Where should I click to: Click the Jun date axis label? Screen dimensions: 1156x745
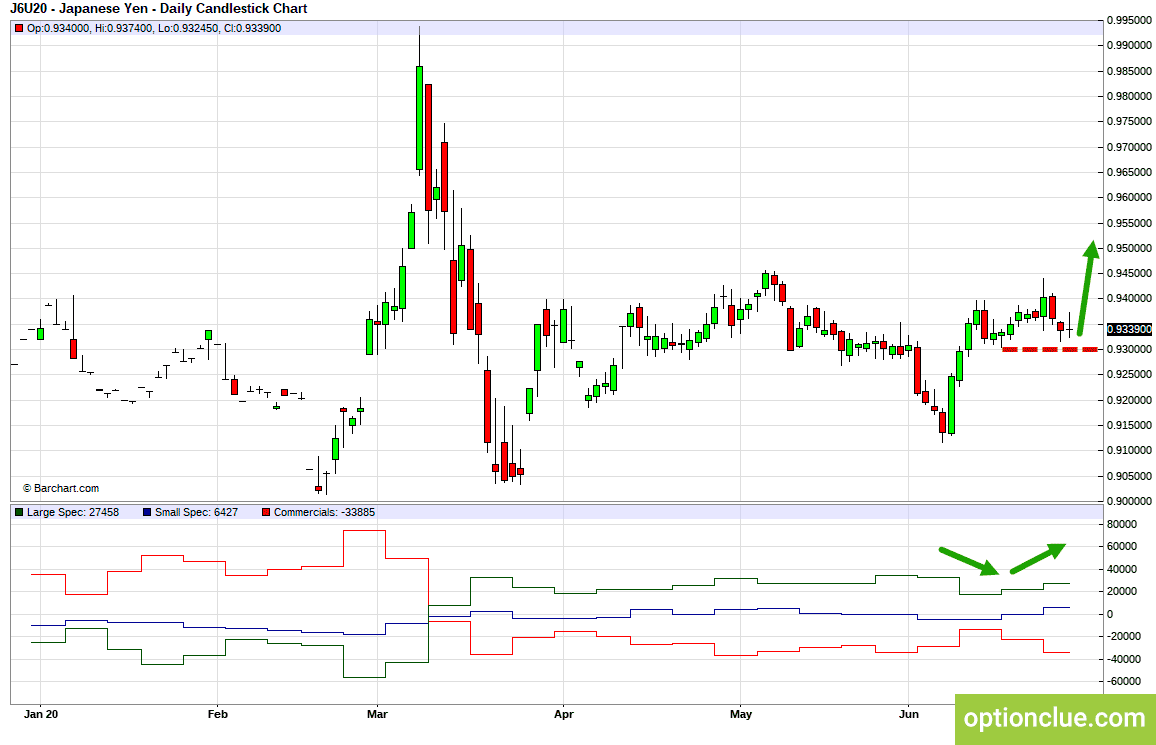pos(909,714)
